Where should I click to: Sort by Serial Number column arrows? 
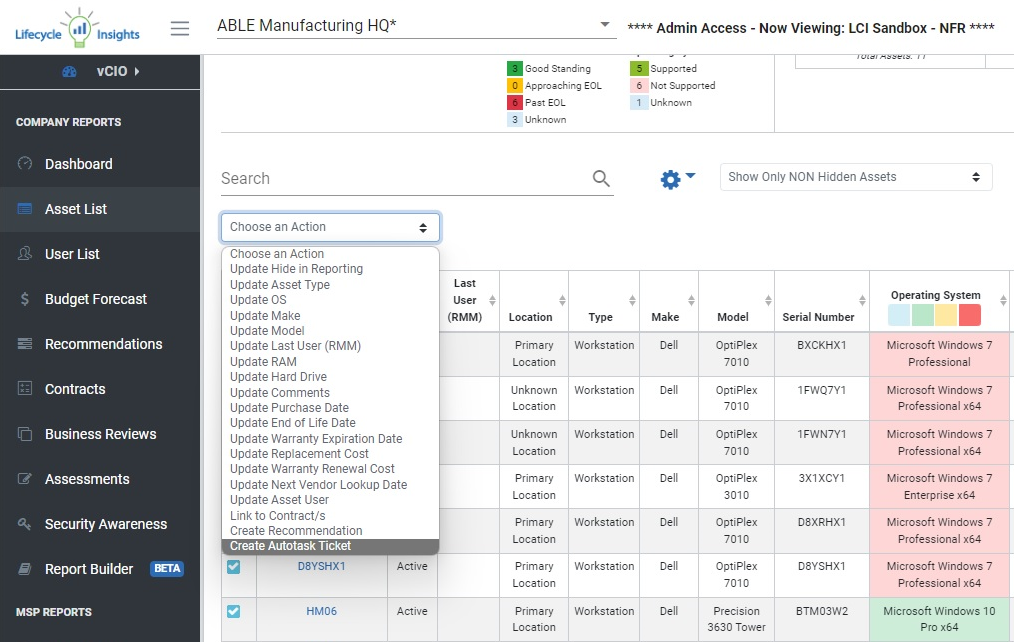coord(862,301)
